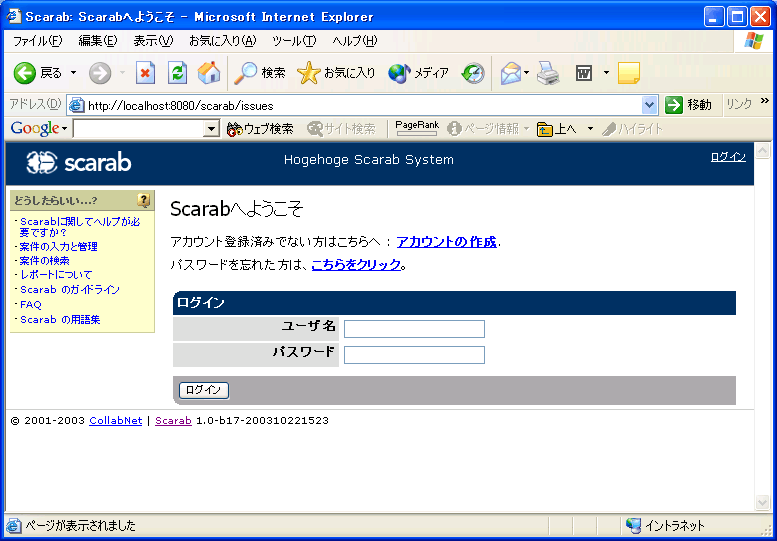The image size is (777, 541).
Task: Click the パスワード input field
Action: click(414, 355)
